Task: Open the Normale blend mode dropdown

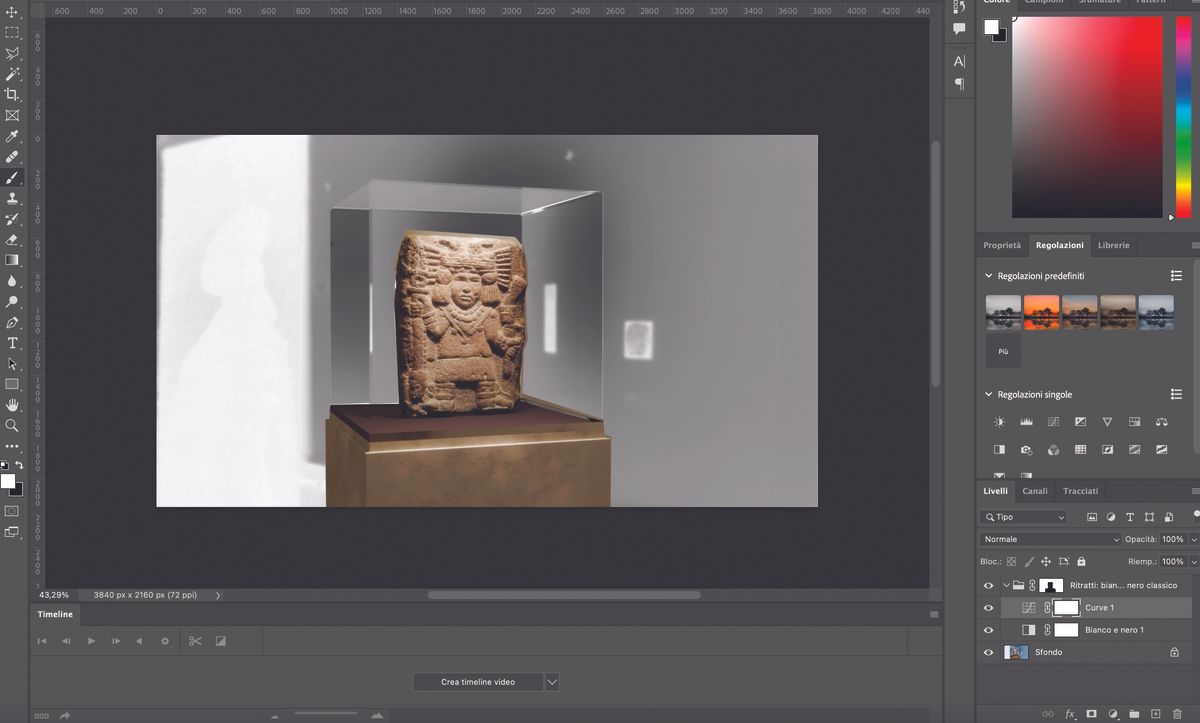Action: coord(1050,539)
